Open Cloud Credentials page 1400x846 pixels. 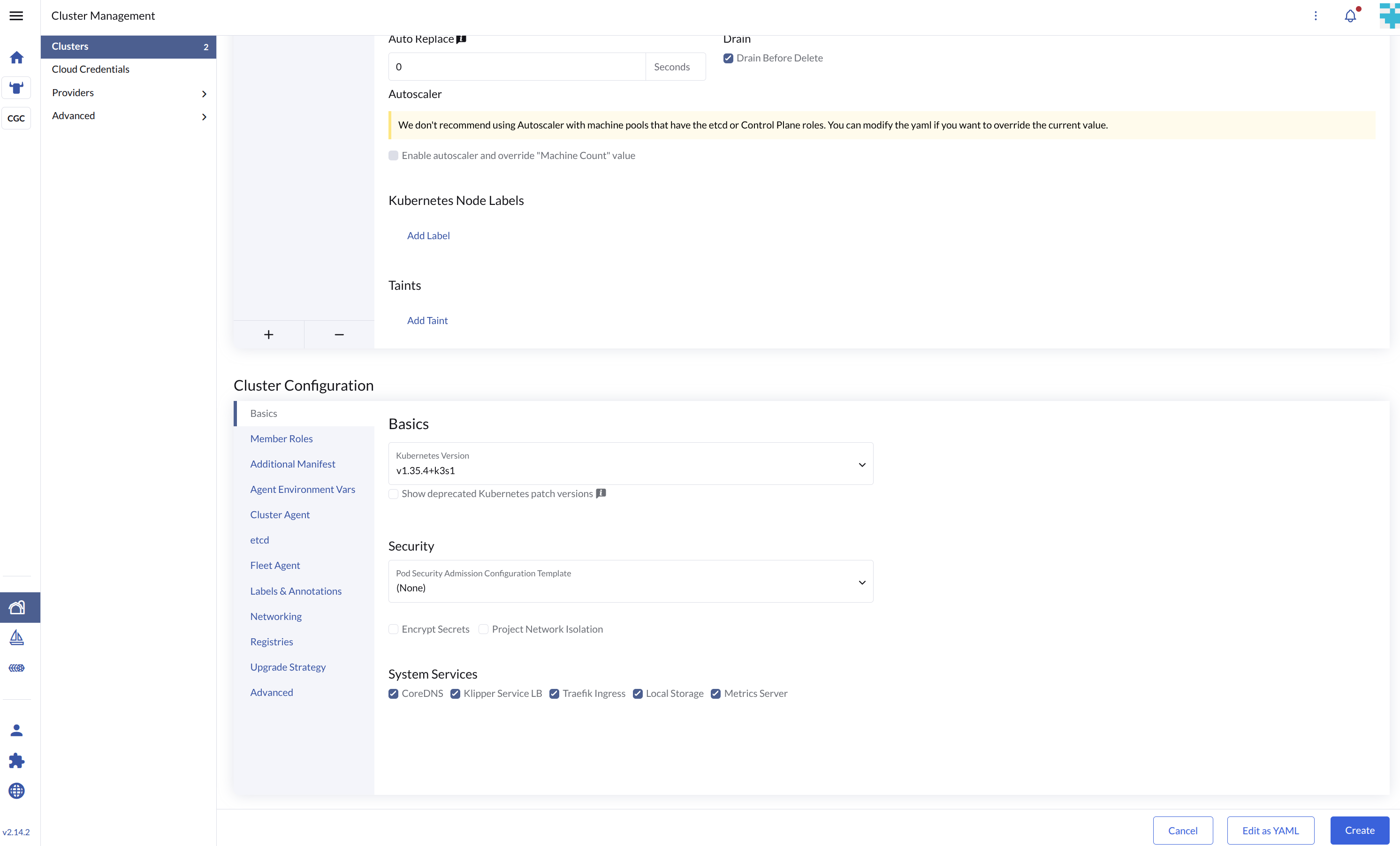(91, 69)
